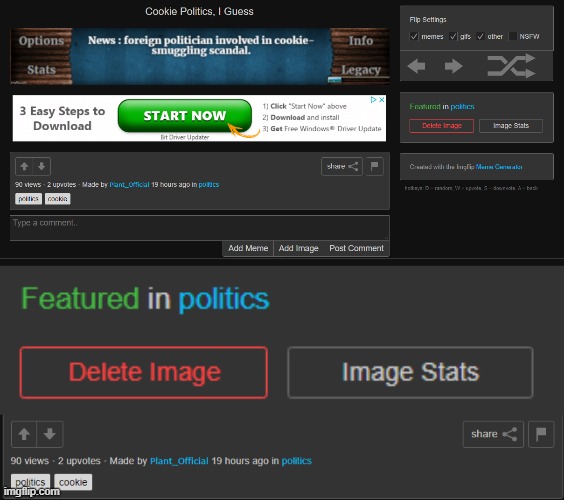
Task: Click the '3 Easy Steps to Download' ad text
Action: 62,118
